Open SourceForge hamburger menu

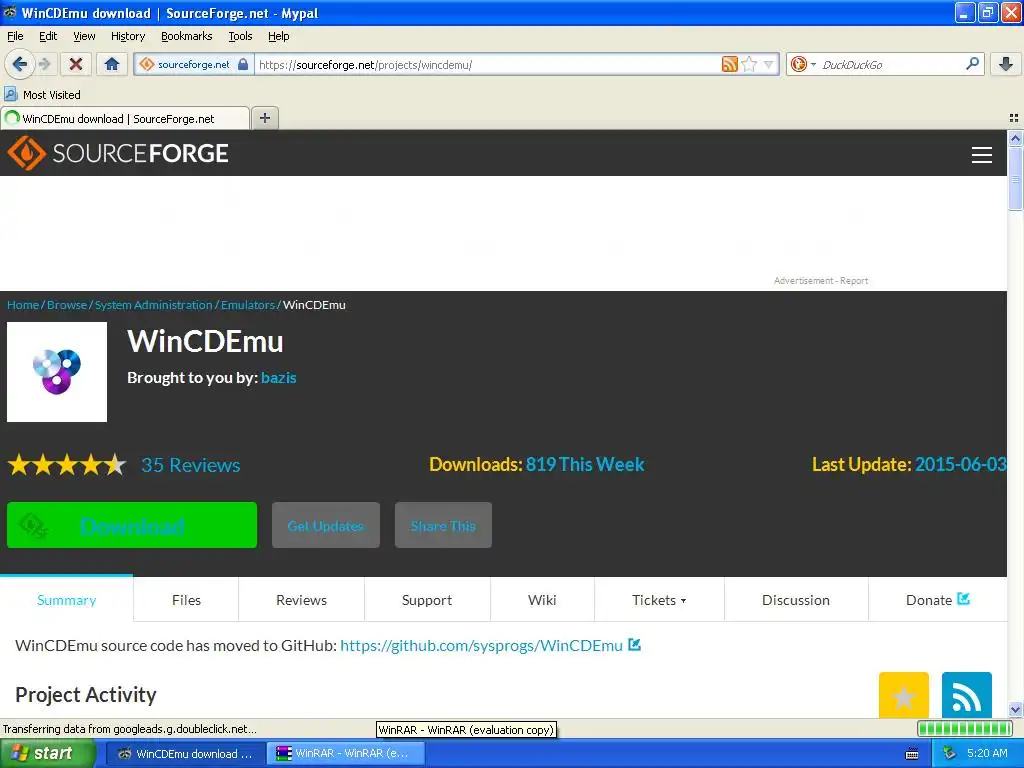[x=982, y=155]
